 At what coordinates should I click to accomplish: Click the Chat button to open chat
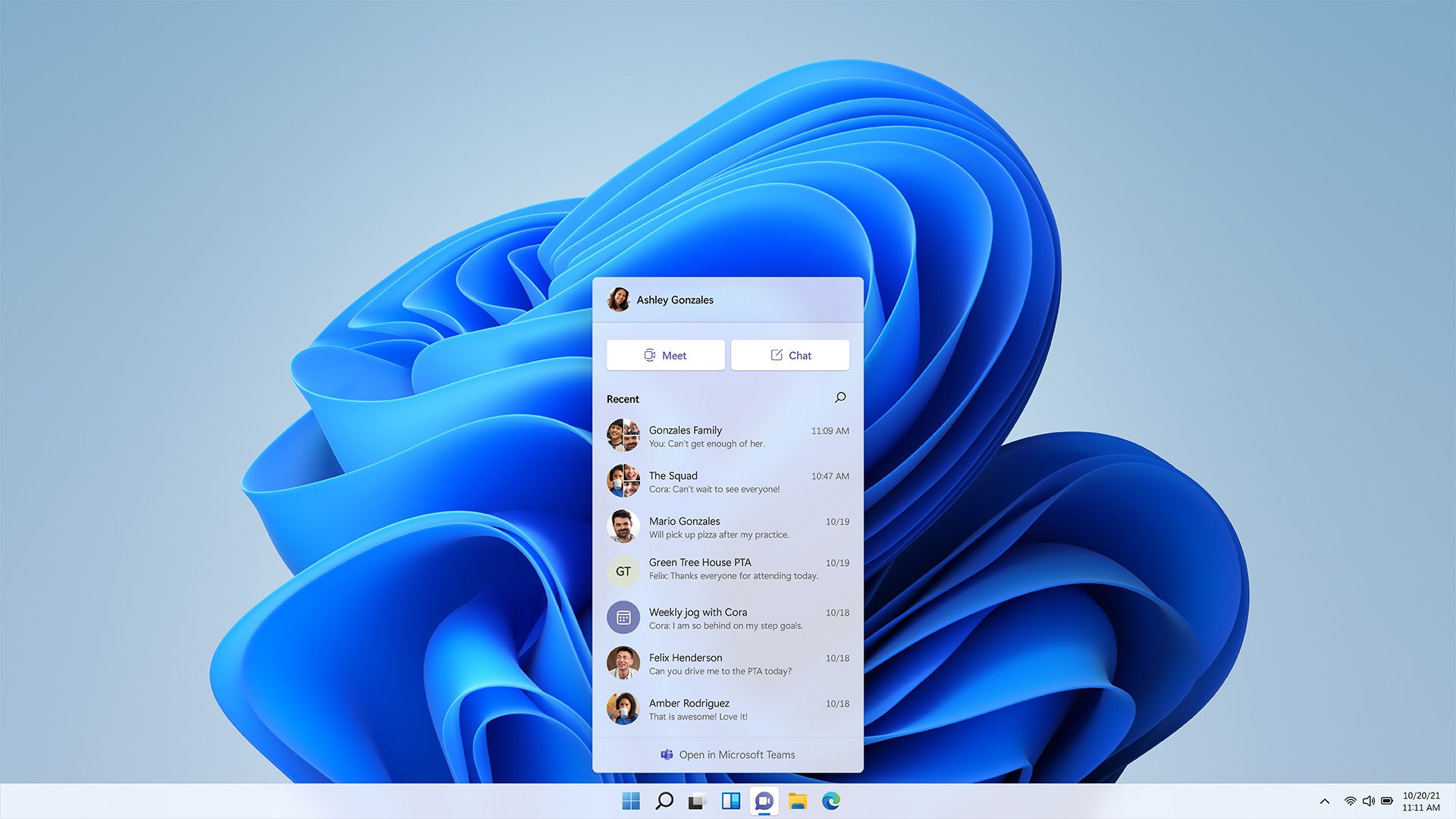tap(790, 355)
